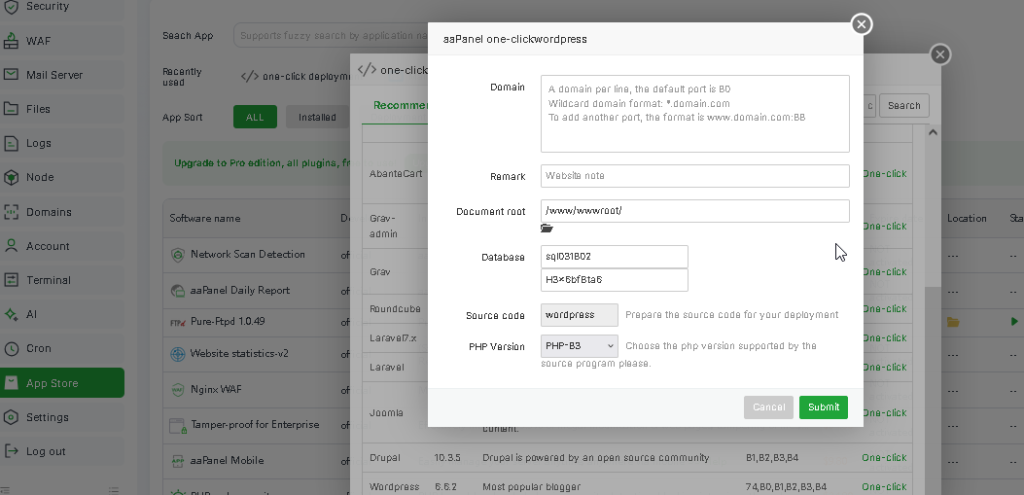Screen dimensions: 1024x495
Task: Close the one-click wordpress dialog
Action: (x=861, y=25)
